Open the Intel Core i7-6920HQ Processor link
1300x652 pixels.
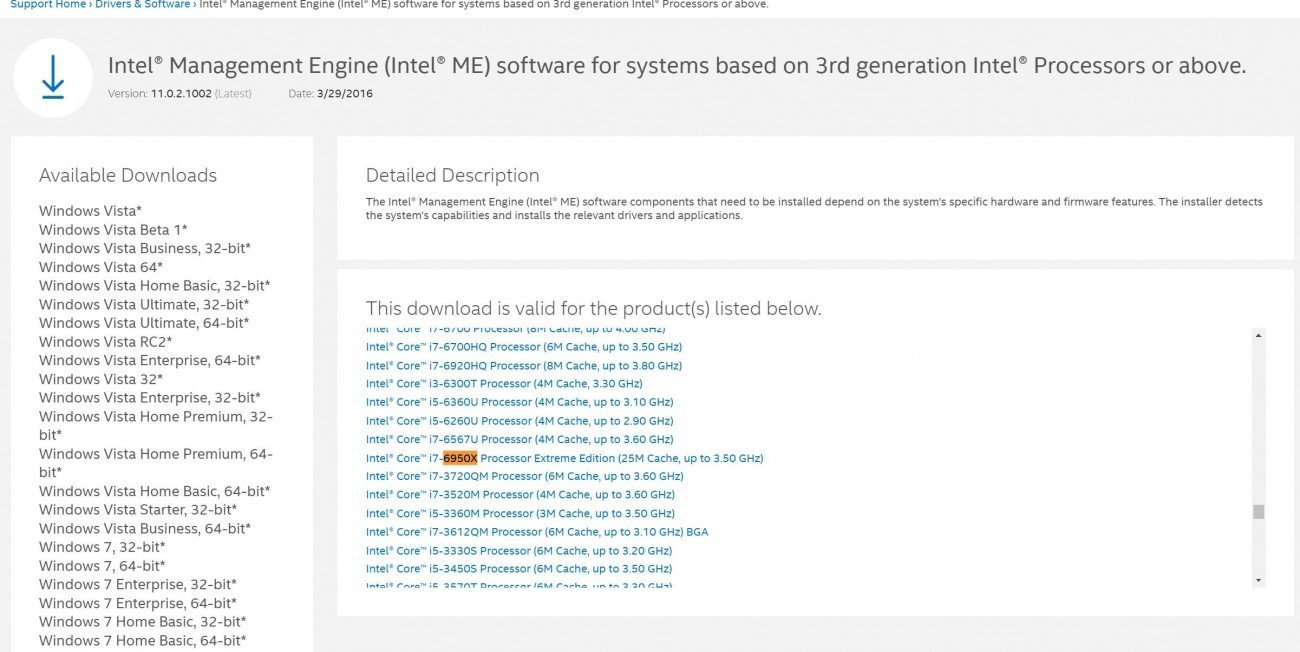[x=523, y=365]
